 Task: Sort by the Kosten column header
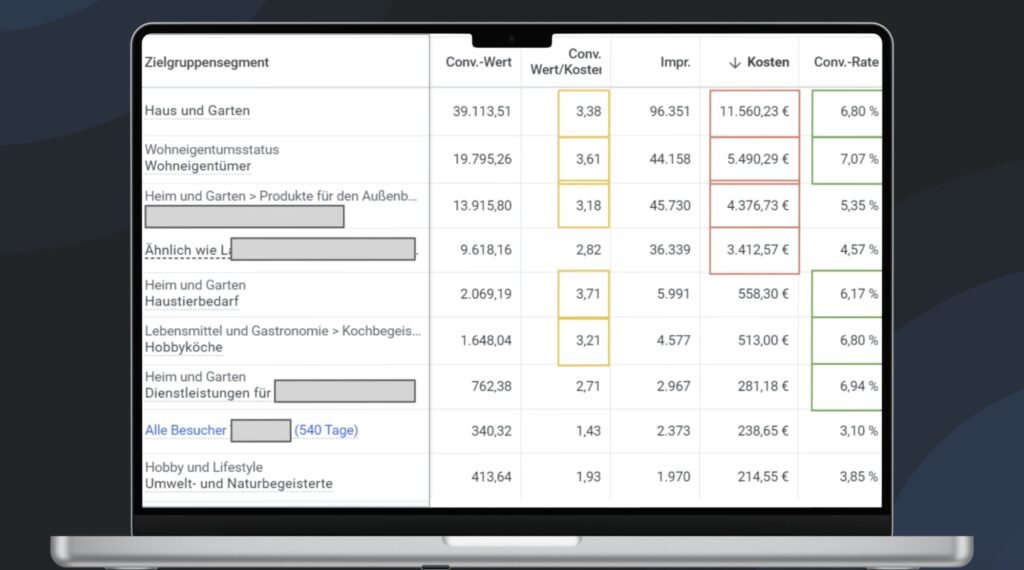click(768, 62)
